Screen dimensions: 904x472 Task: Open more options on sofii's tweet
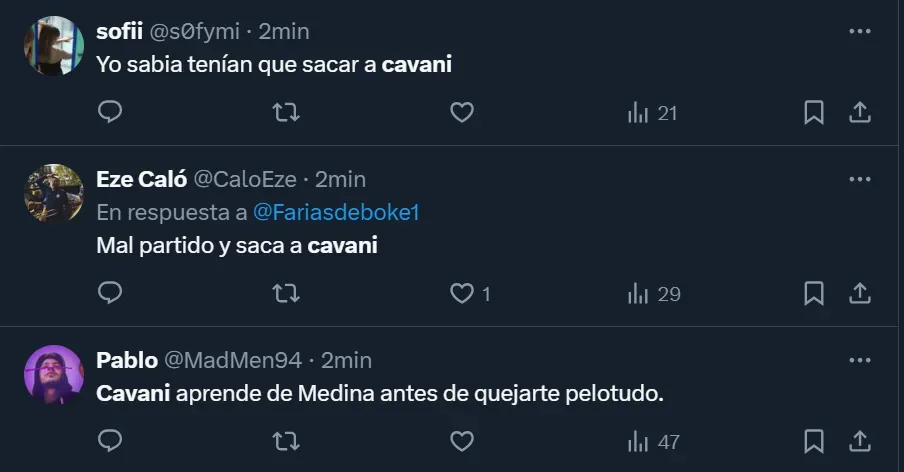(859, 31)
